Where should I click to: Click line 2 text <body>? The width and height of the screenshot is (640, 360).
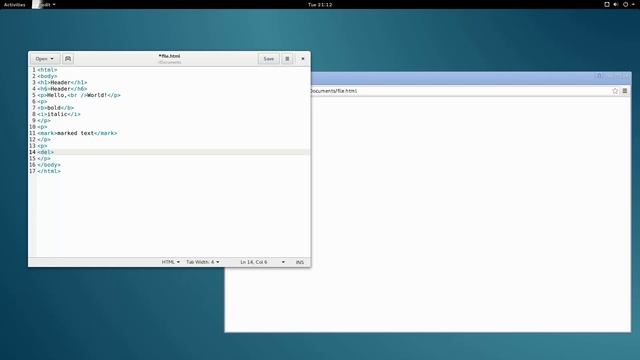[x=47, y=76]
